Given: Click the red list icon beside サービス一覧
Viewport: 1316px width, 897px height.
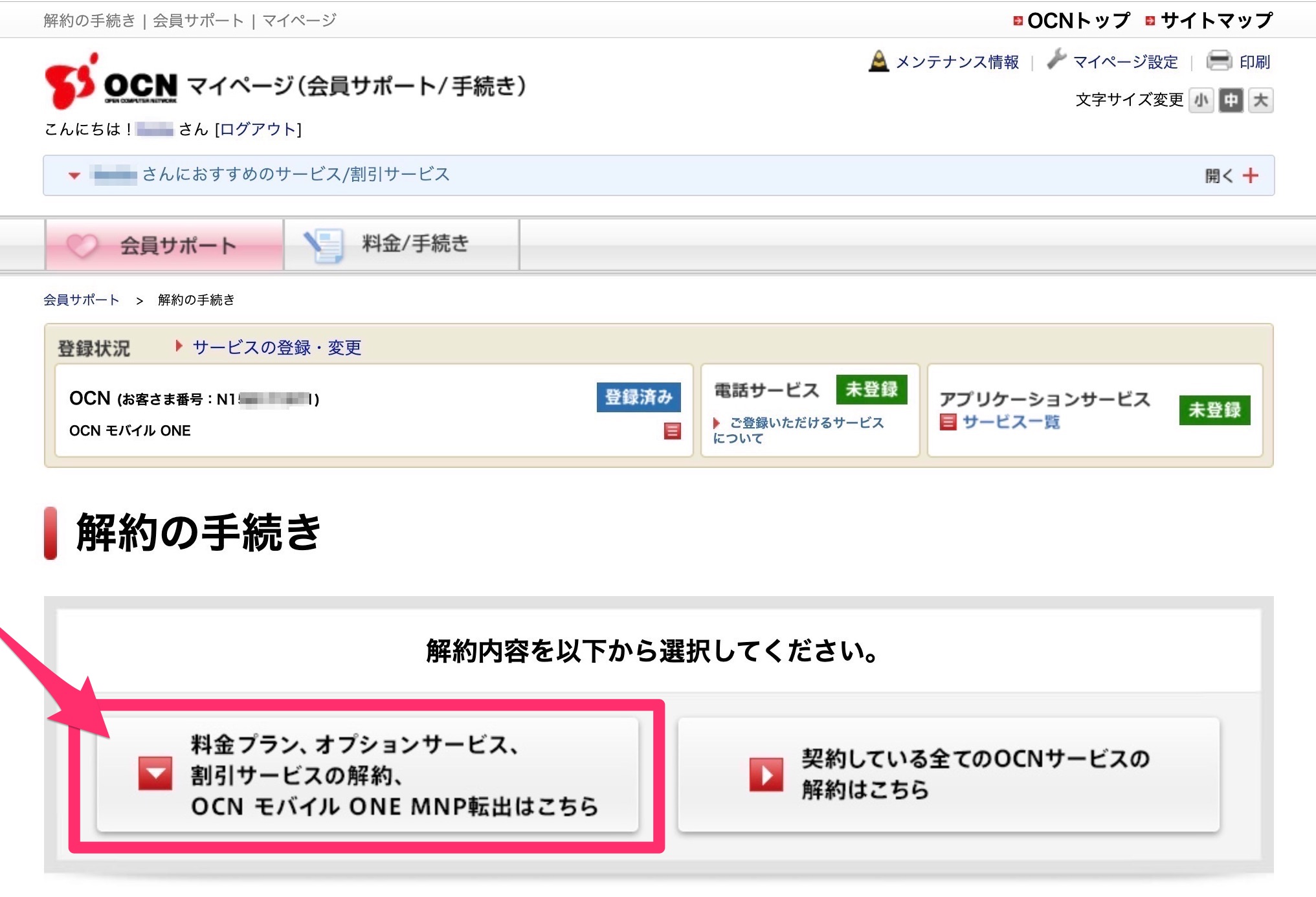Looking at the screenshot, I should tap(948, 422).
